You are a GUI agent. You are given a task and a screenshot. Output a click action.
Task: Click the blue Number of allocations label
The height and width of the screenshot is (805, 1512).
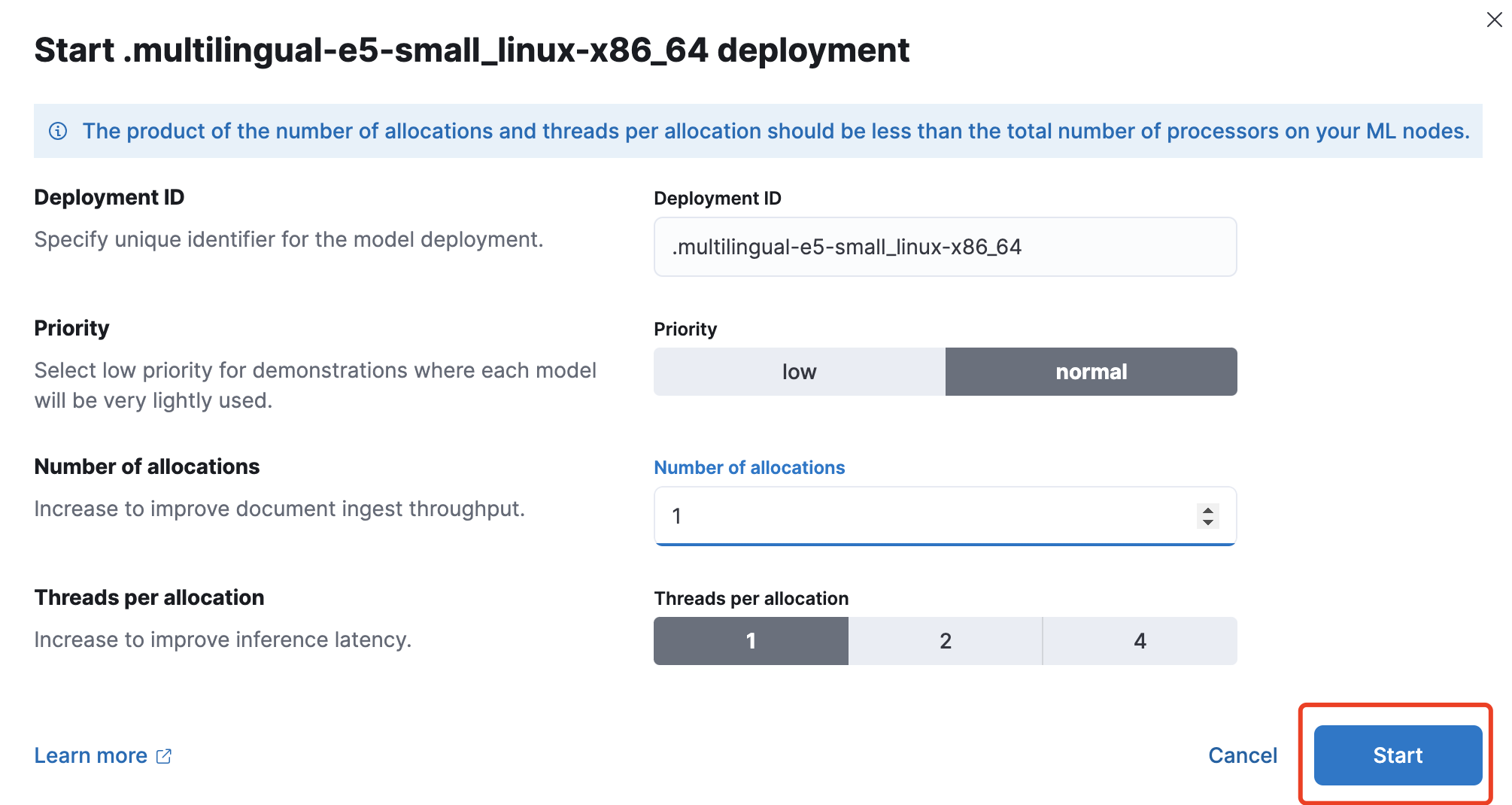tap(749, 467)
